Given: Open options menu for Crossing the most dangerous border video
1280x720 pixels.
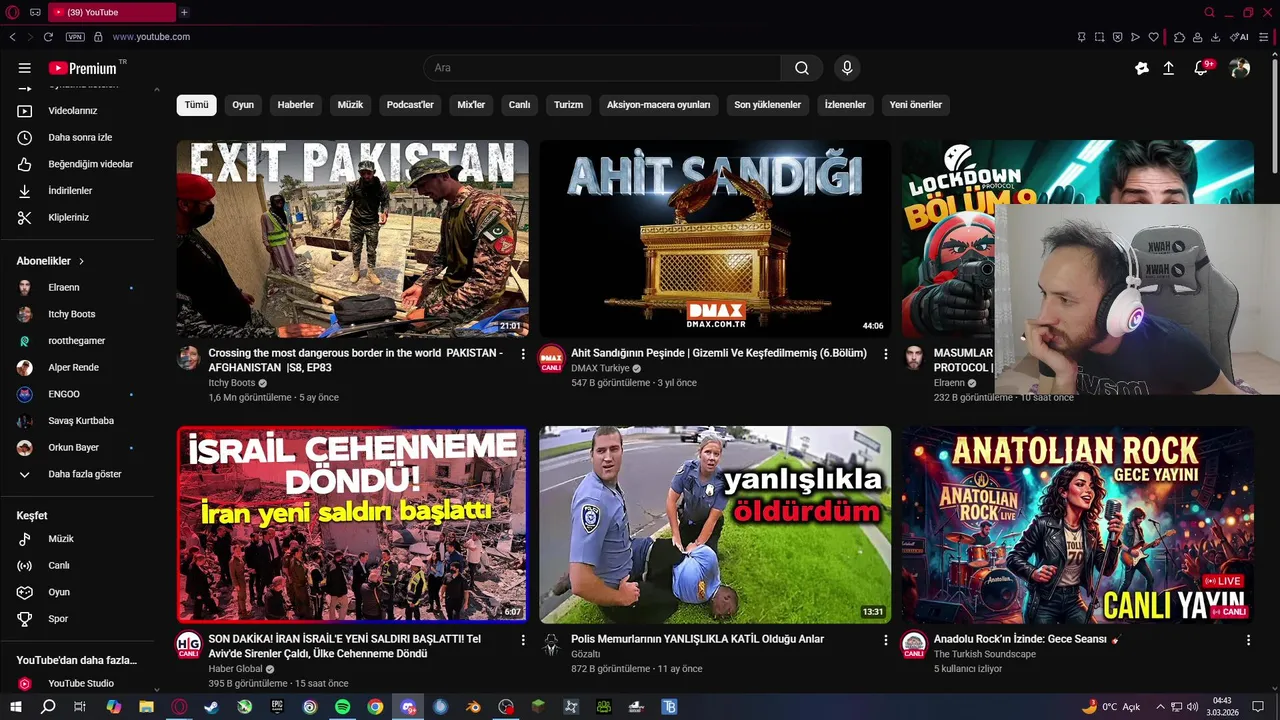Looking at the screenshot, I should point(523,354).
